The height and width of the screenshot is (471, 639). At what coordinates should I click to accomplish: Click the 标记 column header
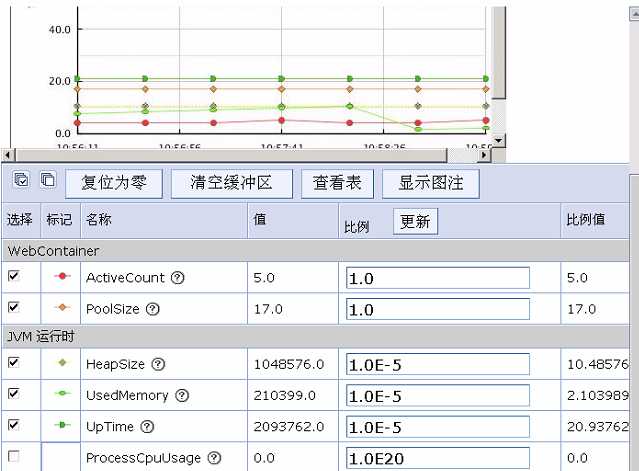pyautogui.click(x=59, y=220)
